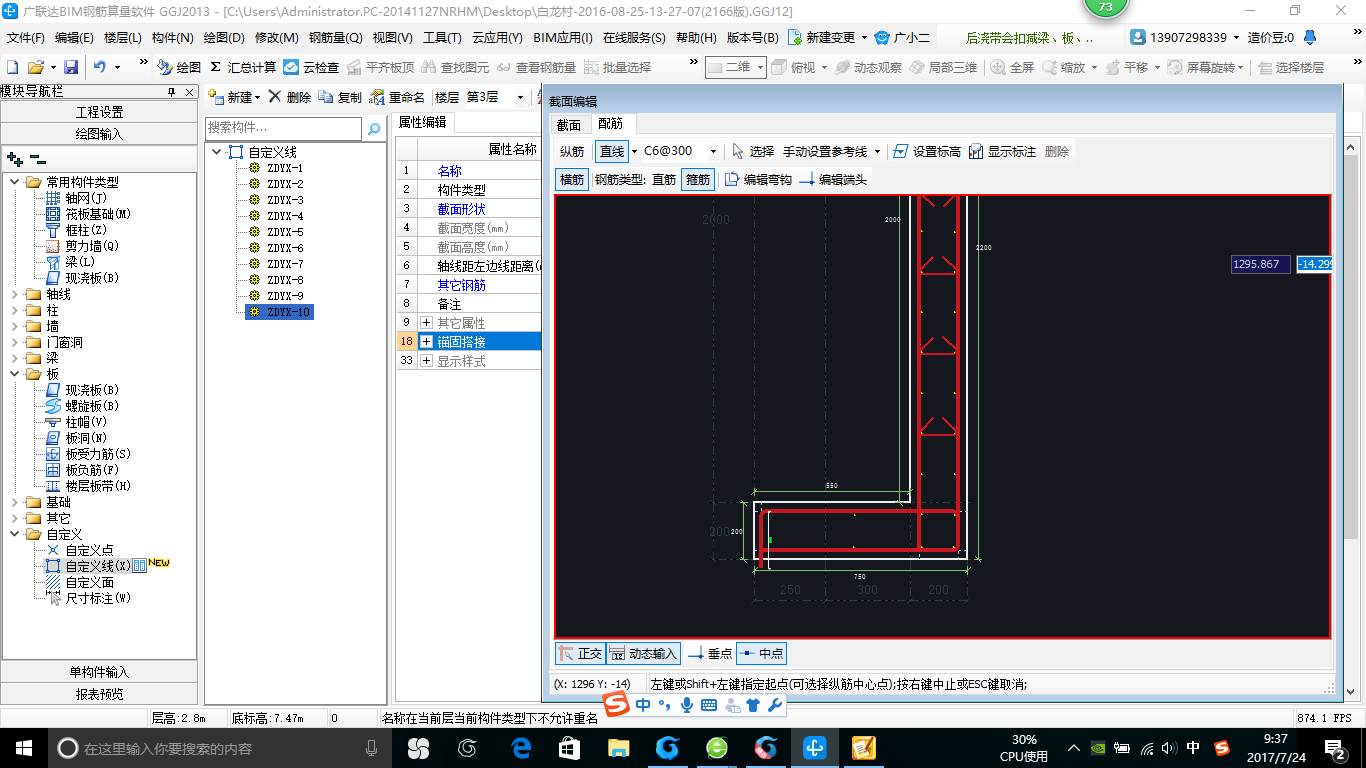Toggle 纵筋 longitudinal rebar mode
The height and width of the screenshot is (768, 1366).
click(572, 151)
